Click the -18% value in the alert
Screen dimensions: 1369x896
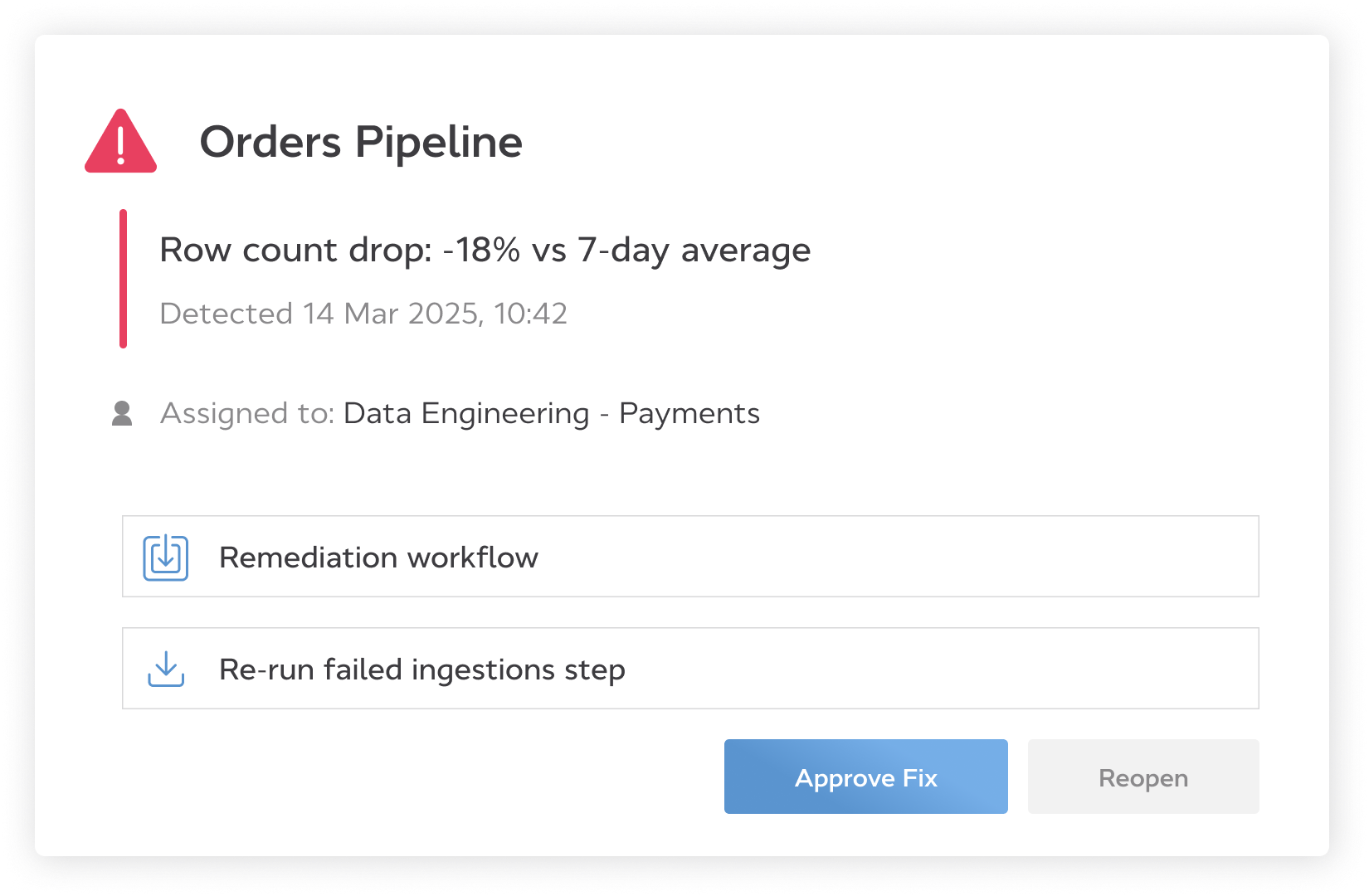tap(481, 250)
